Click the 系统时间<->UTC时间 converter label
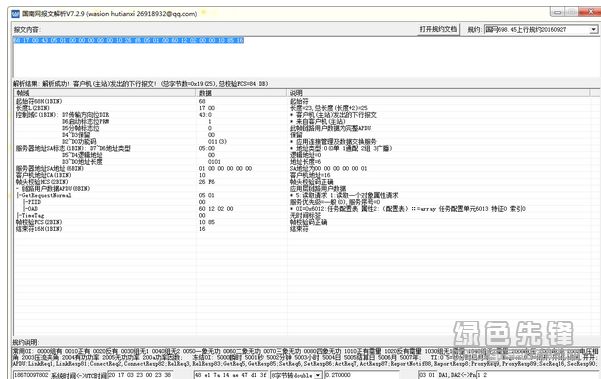 pyautogui.click(x=79, y=375)
